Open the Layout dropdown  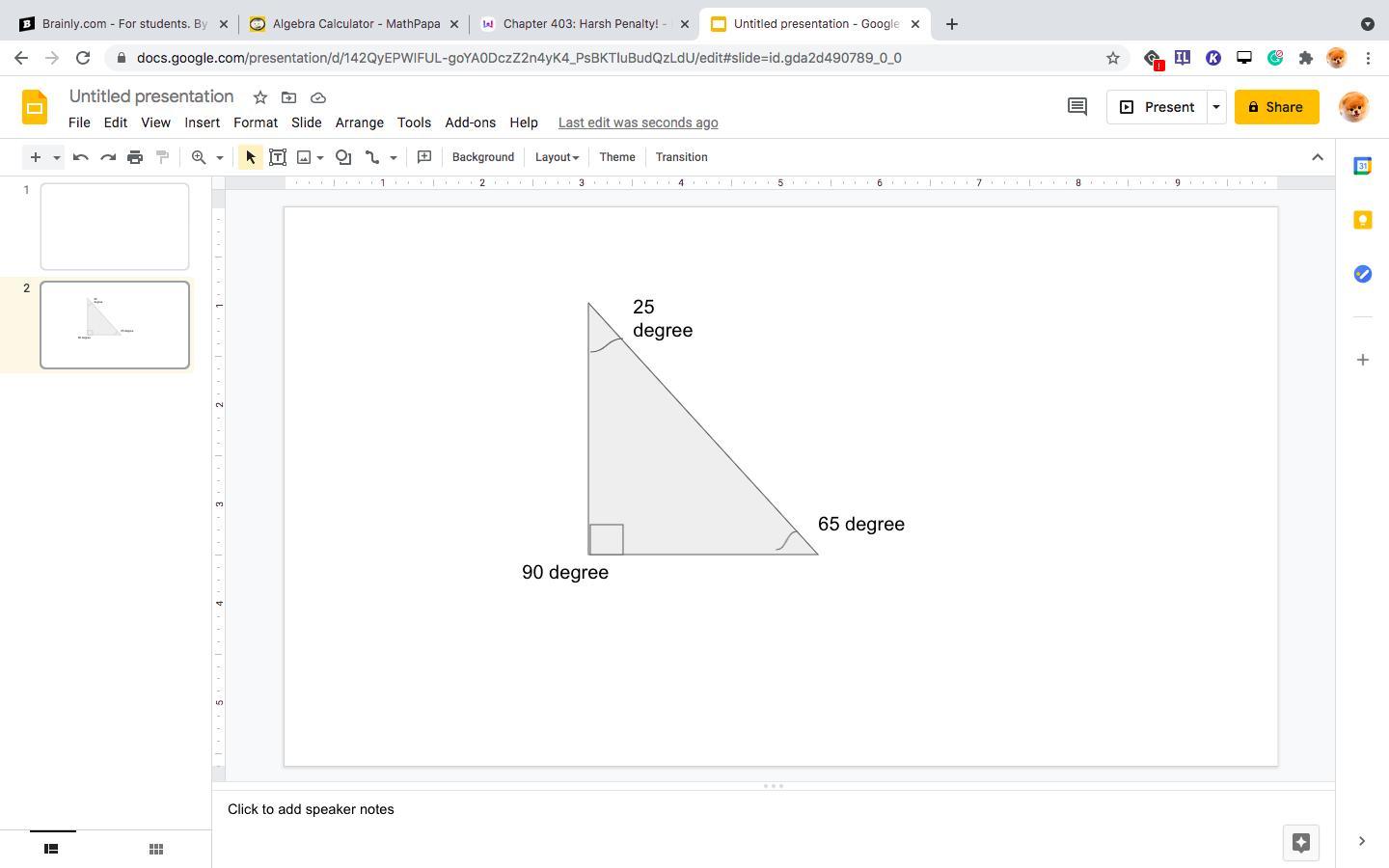click(x=557, y=157)
